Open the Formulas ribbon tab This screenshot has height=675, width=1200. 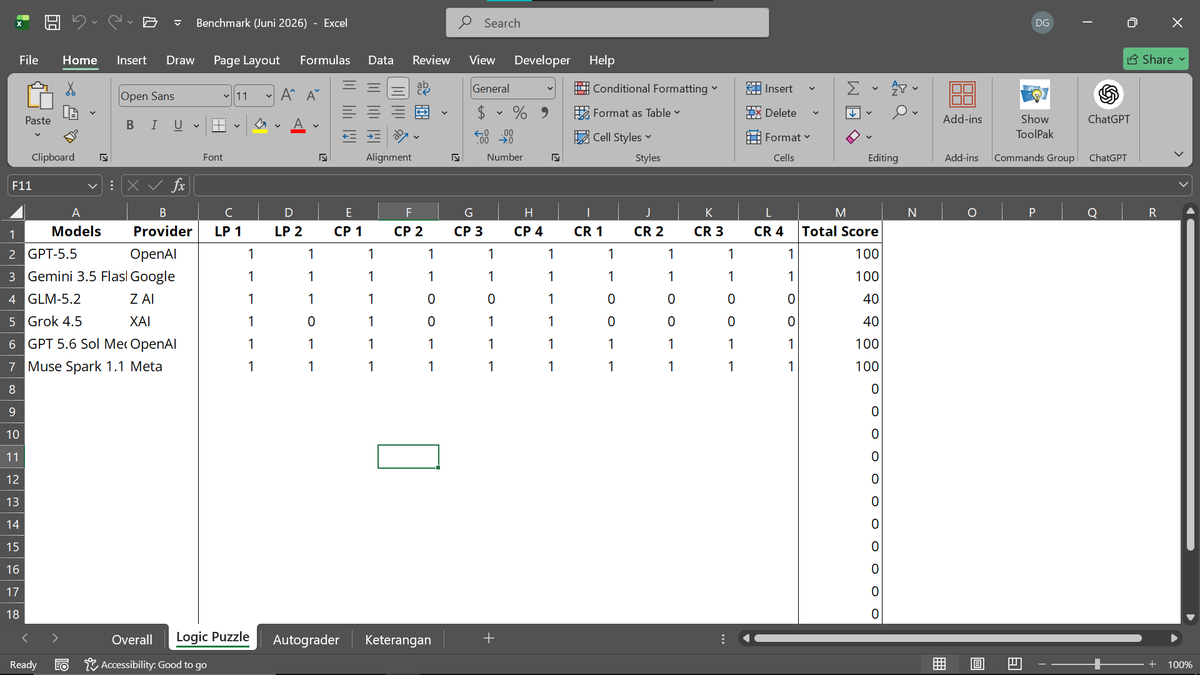pos(325,60)
